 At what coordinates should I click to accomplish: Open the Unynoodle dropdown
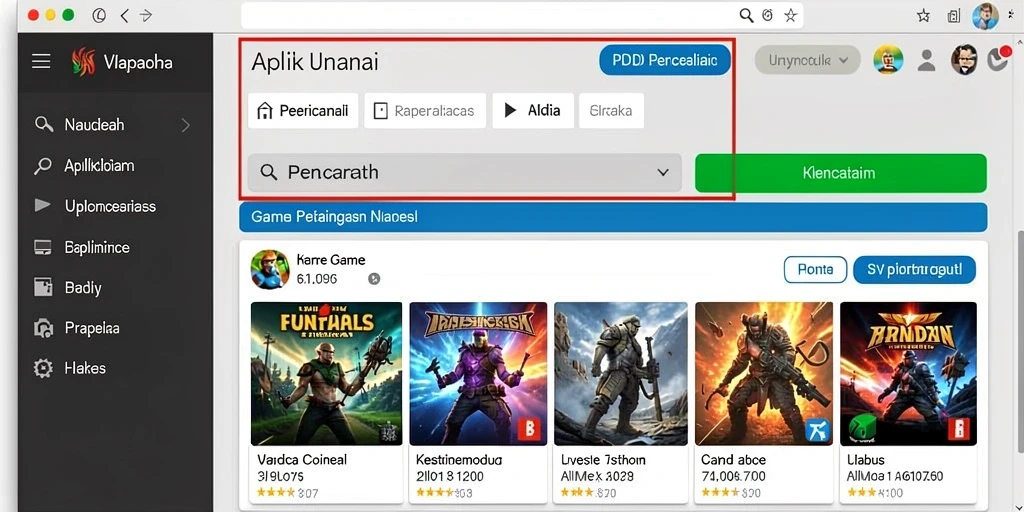(x=807, y=60)
